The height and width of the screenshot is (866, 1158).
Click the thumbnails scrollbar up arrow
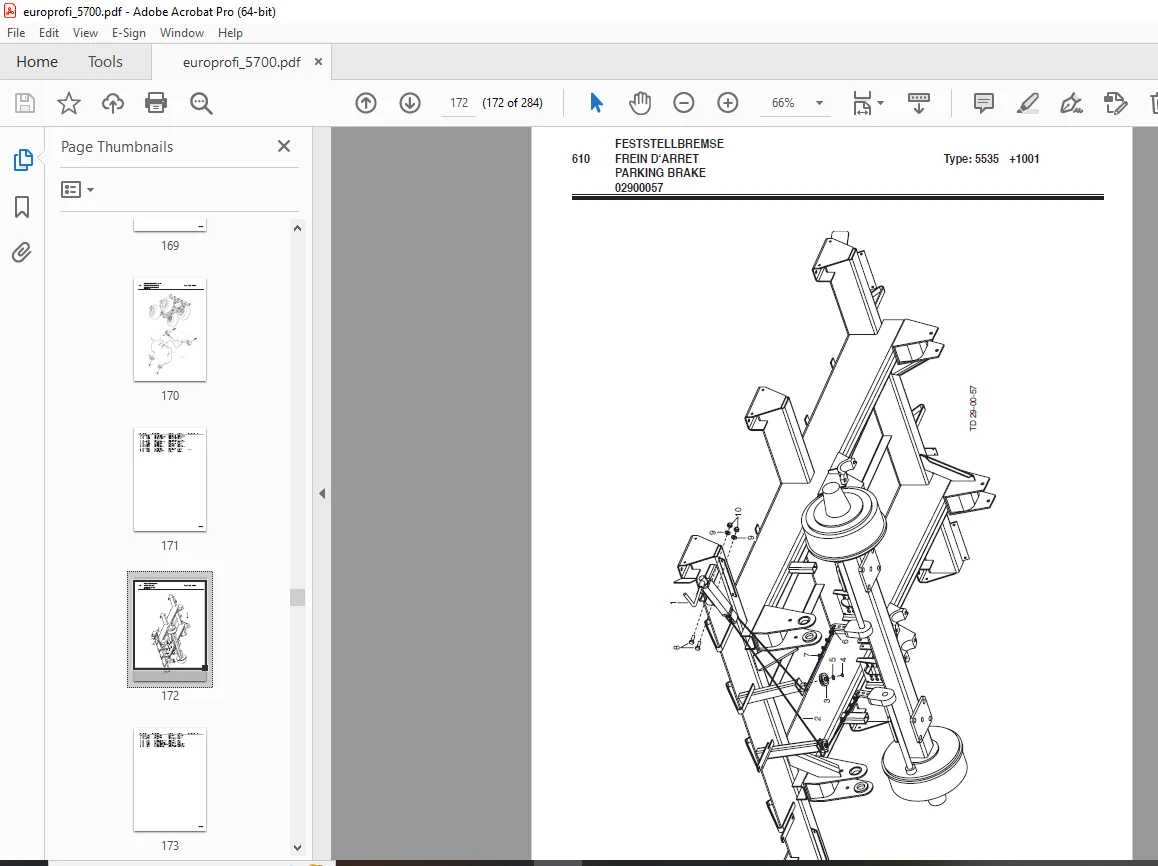click(x=298, y=228)
